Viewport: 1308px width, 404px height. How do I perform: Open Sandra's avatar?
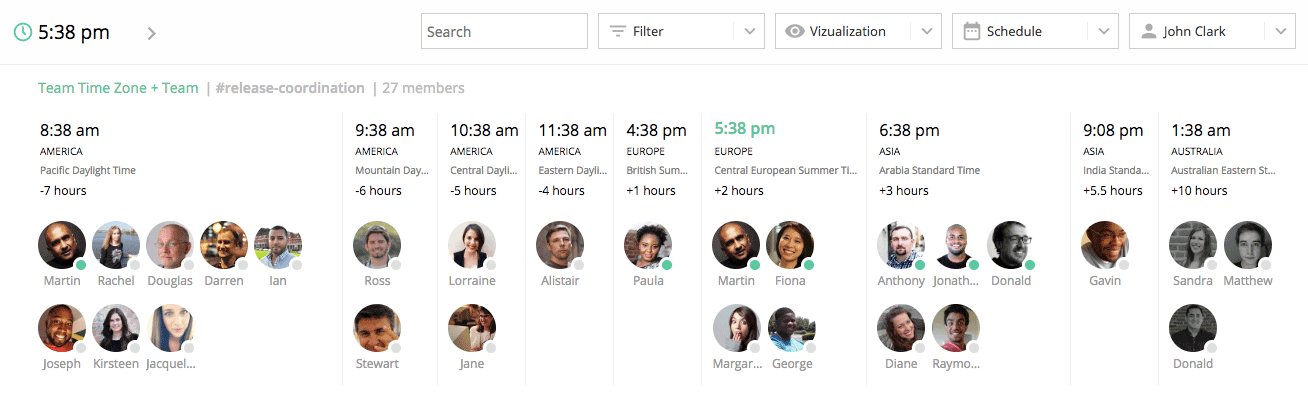pyautogui.click(x=1193, y=246)
